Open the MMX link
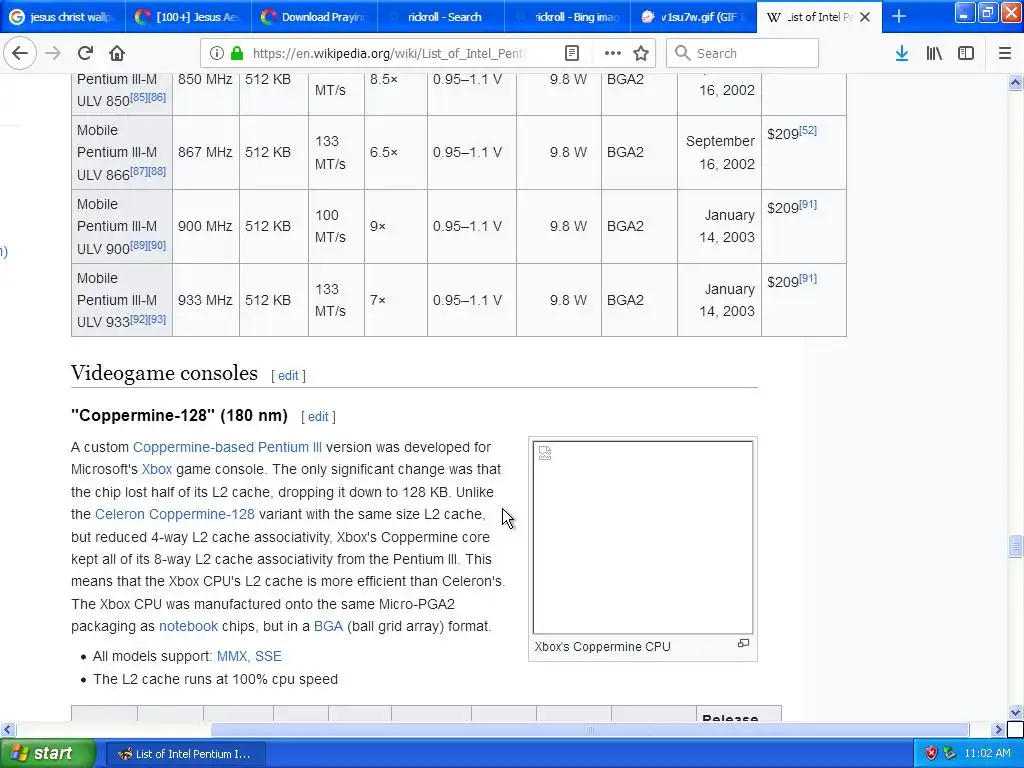This screenshot has width=1024, height=768. point(233,656)
